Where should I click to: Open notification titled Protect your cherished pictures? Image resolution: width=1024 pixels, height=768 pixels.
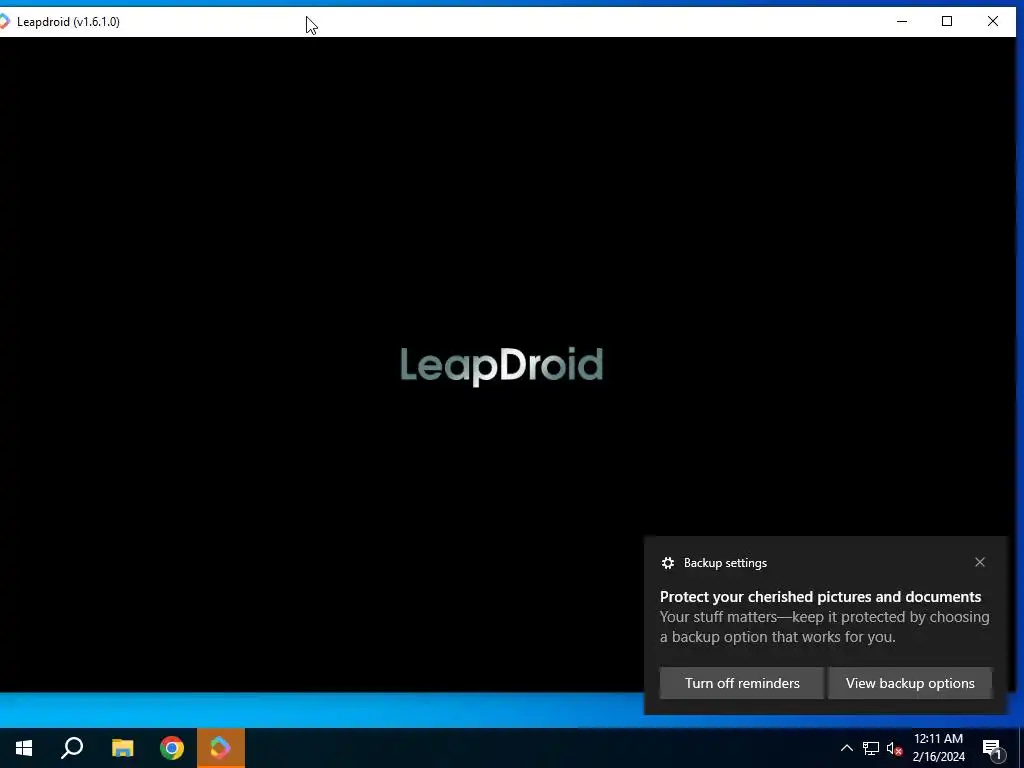tap(820, 597)
